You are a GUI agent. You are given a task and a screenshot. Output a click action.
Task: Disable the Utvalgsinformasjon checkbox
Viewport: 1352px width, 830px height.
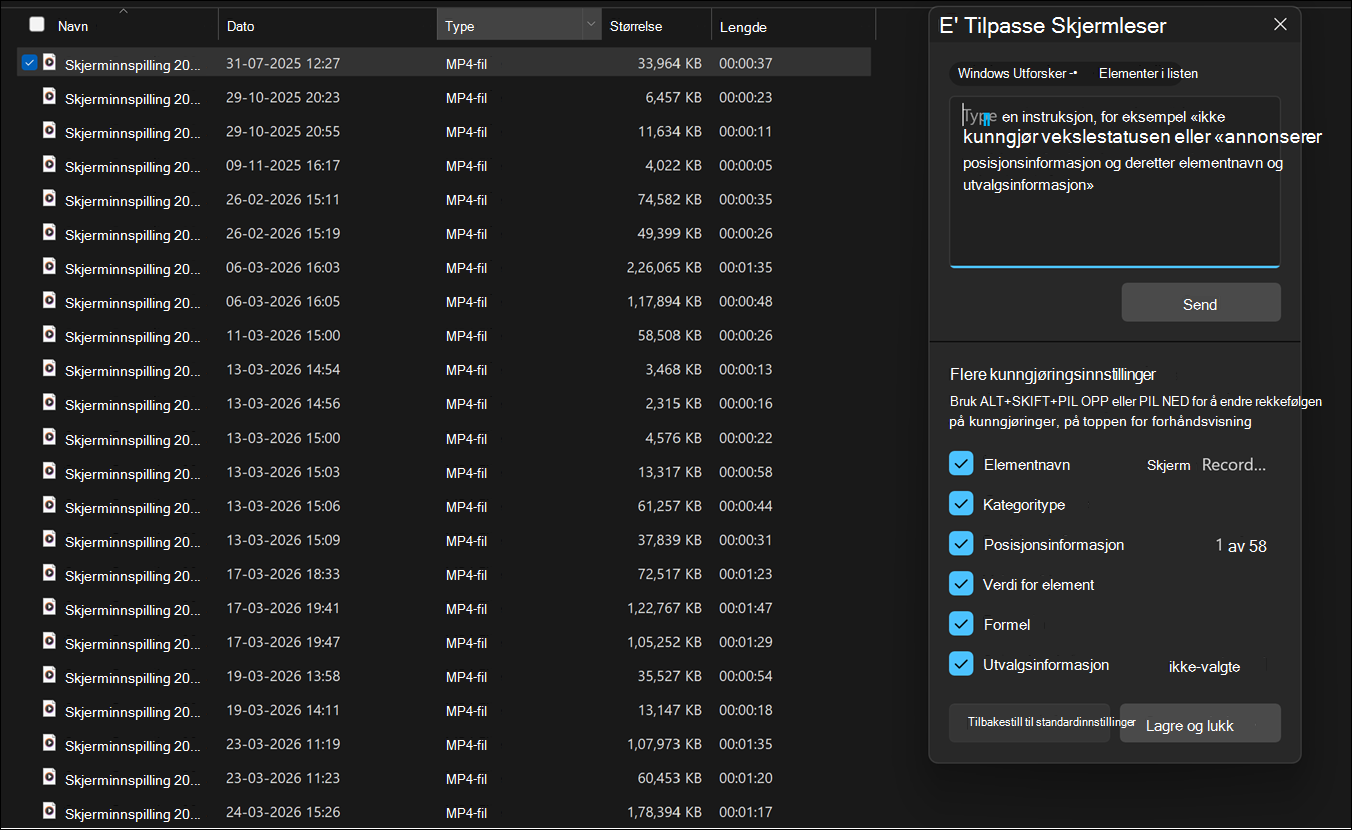click(961, 664)
